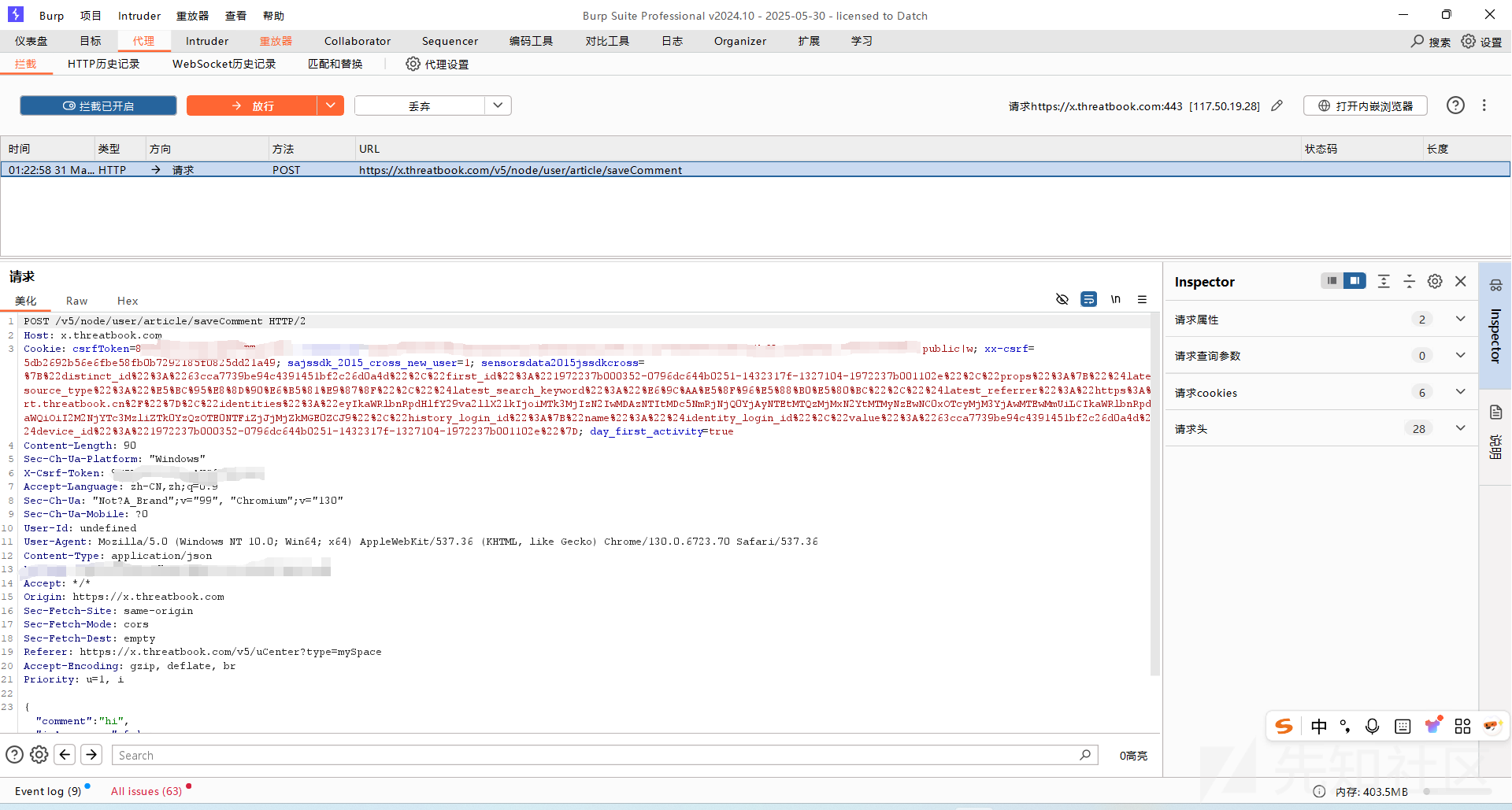Open help question mark in intercept toolbar
The width and height of the screenshot is (1512, 810).
[1455, 105]
